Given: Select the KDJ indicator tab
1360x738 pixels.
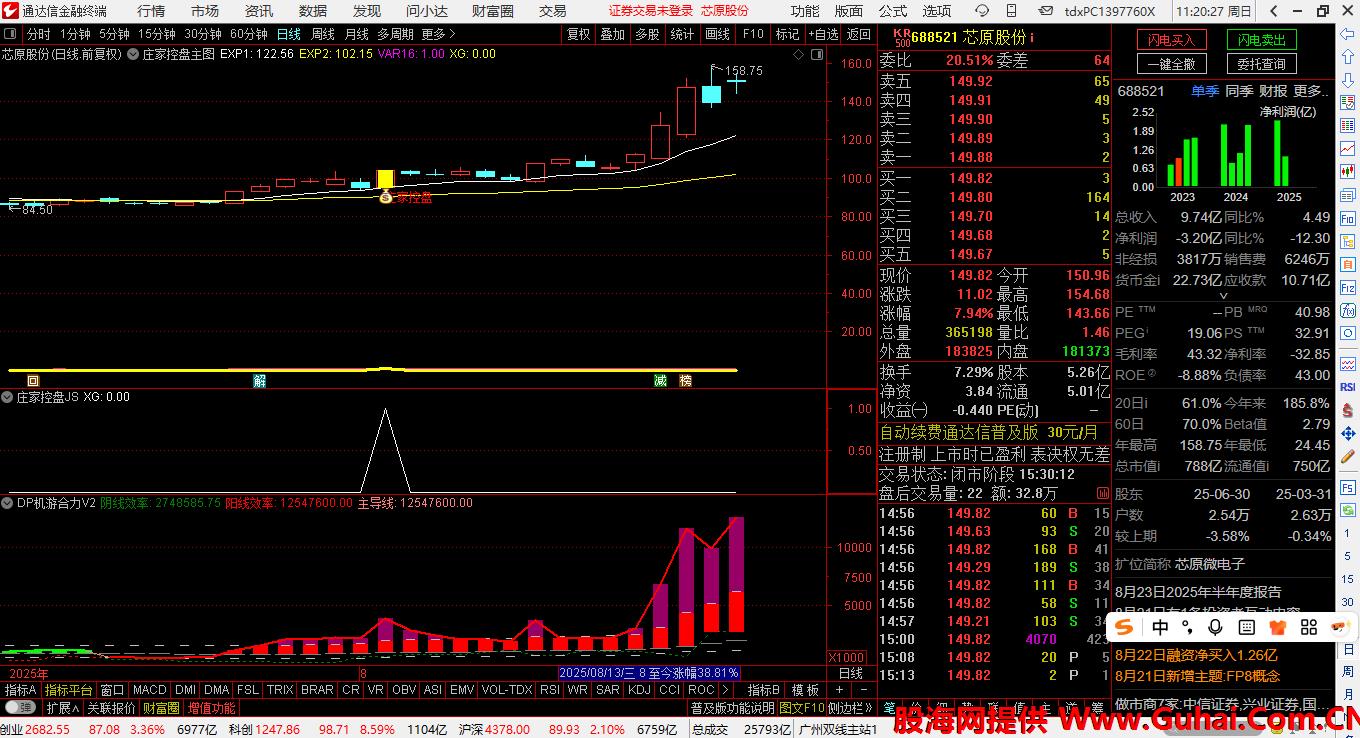Looking at the screenshot, I should (639, 690).
